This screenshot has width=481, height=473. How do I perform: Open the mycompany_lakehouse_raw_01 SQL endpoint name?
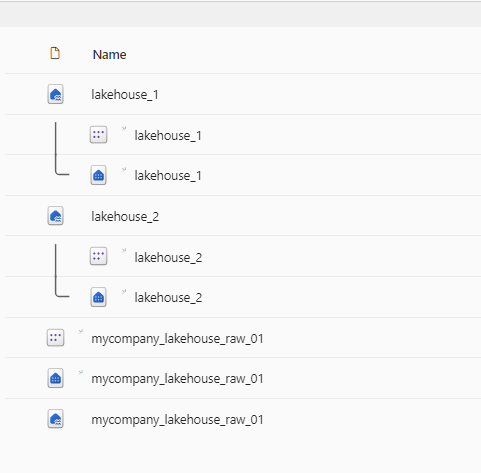(177, 379)
